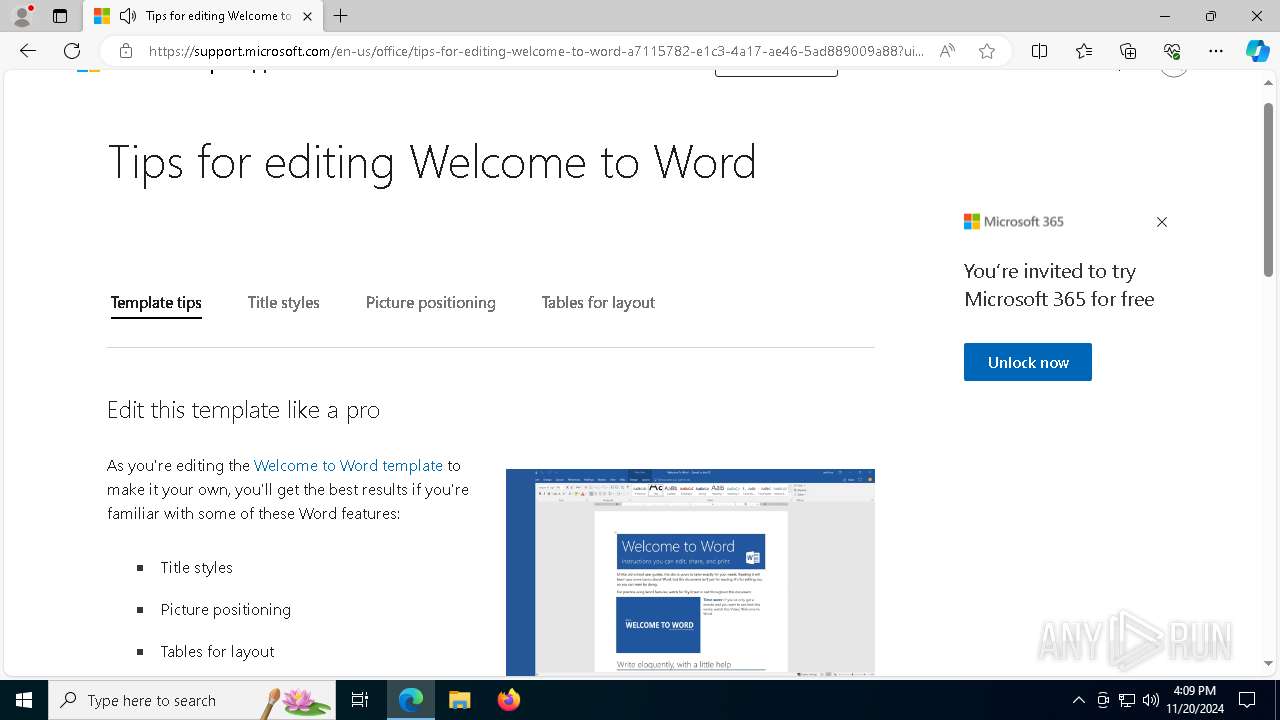
Task: Switch to Title styles tab
Action: [284, 303]
